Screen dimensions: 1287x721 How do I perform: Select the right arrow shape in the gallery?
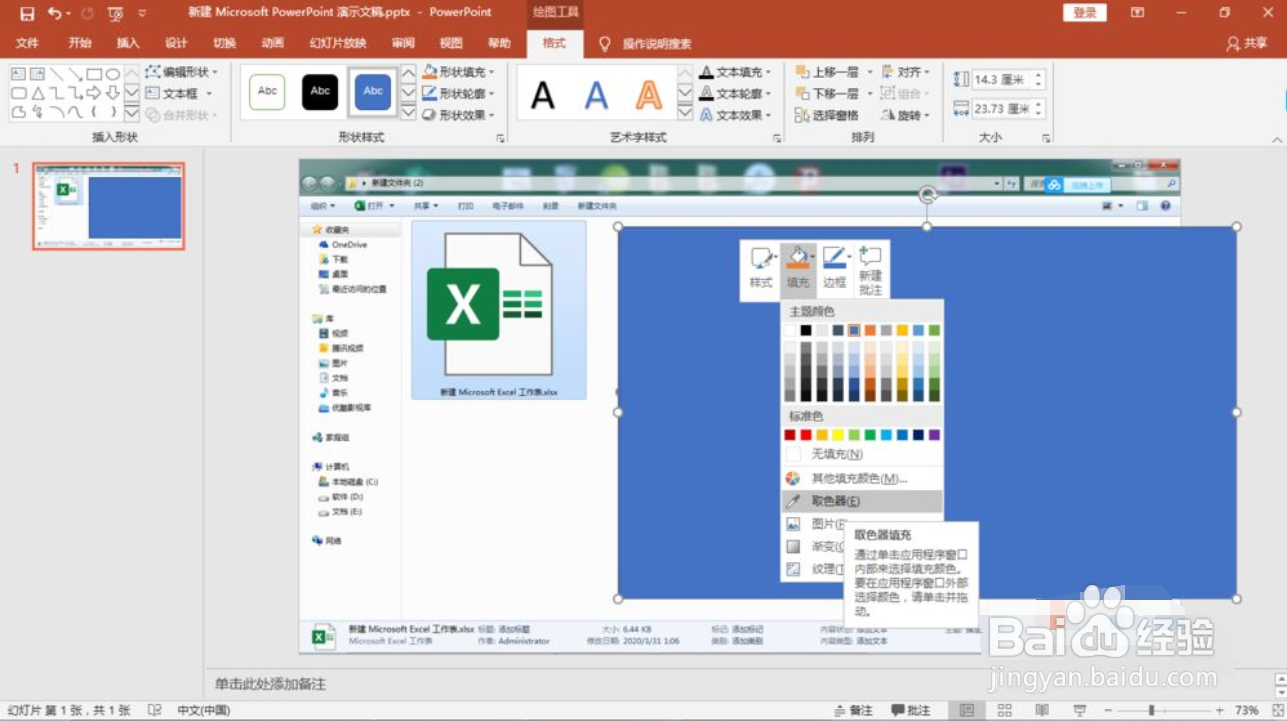tap(94, 93)
